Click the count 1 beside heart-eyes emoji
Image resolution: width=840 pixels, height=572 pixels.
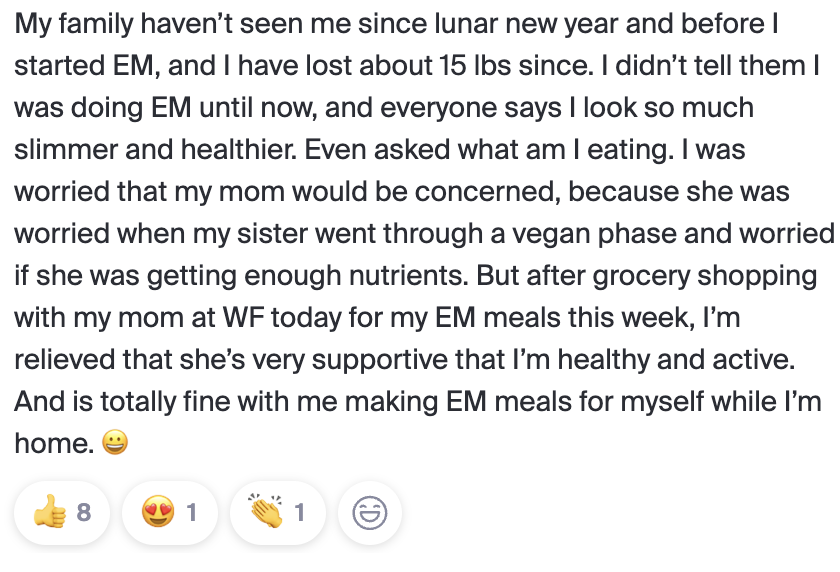pyautogui.click(x=192, y=513)
